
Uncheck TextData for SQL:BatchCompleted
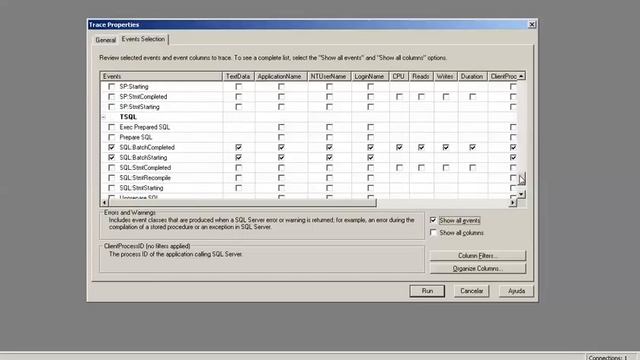pyautogui.click(x=238, y=147)
